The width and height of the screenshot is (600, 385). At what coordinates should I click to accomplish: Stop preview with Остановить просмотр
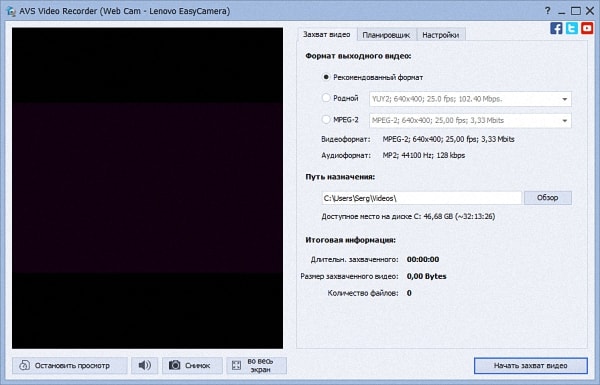click(70, 365)
